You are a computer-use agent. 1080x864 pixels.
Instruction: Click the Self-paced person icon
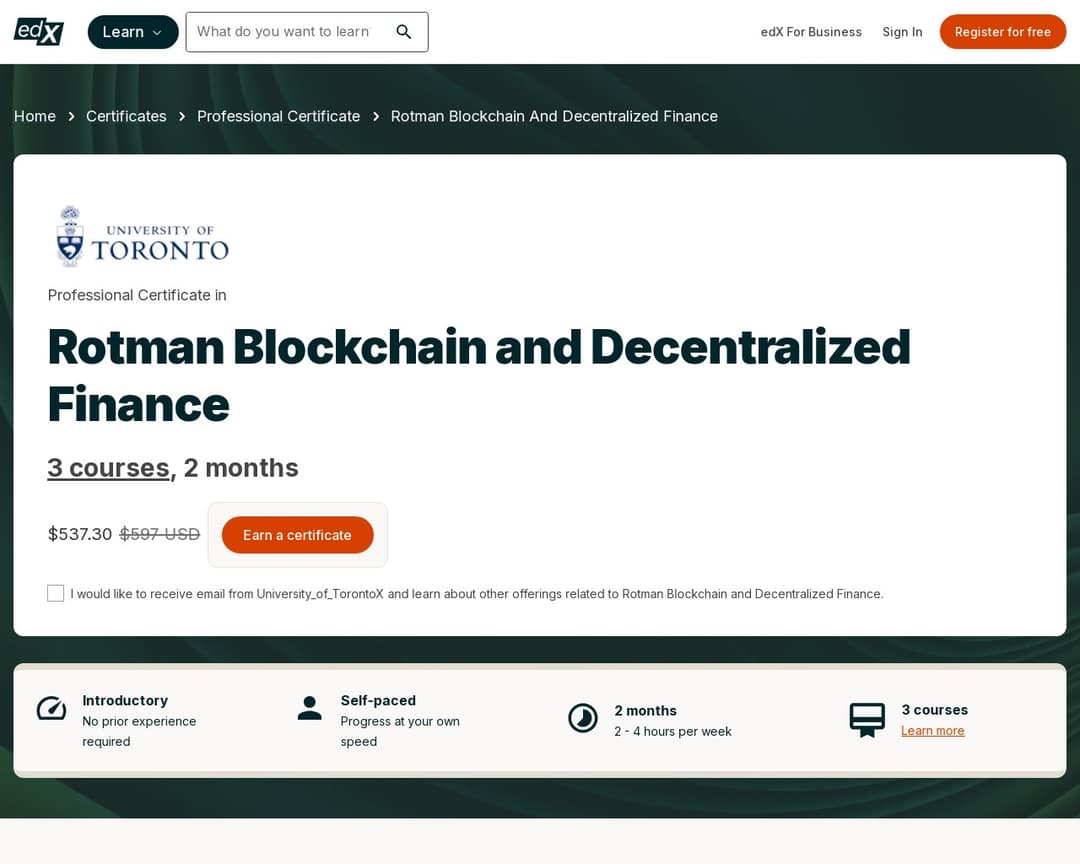[x=309, y=708]
